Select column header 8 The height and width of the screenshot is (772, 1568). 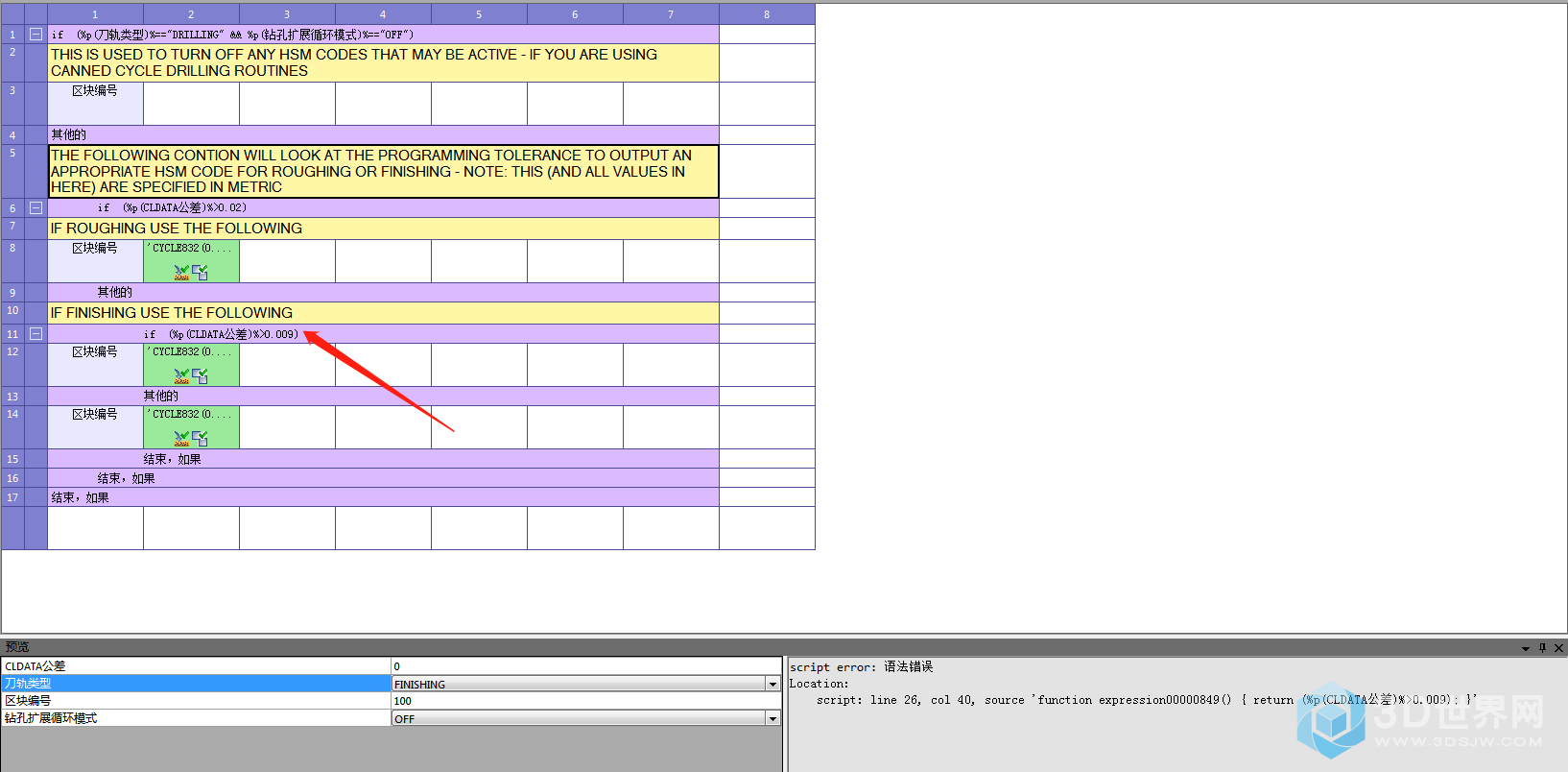coord(767,14)
